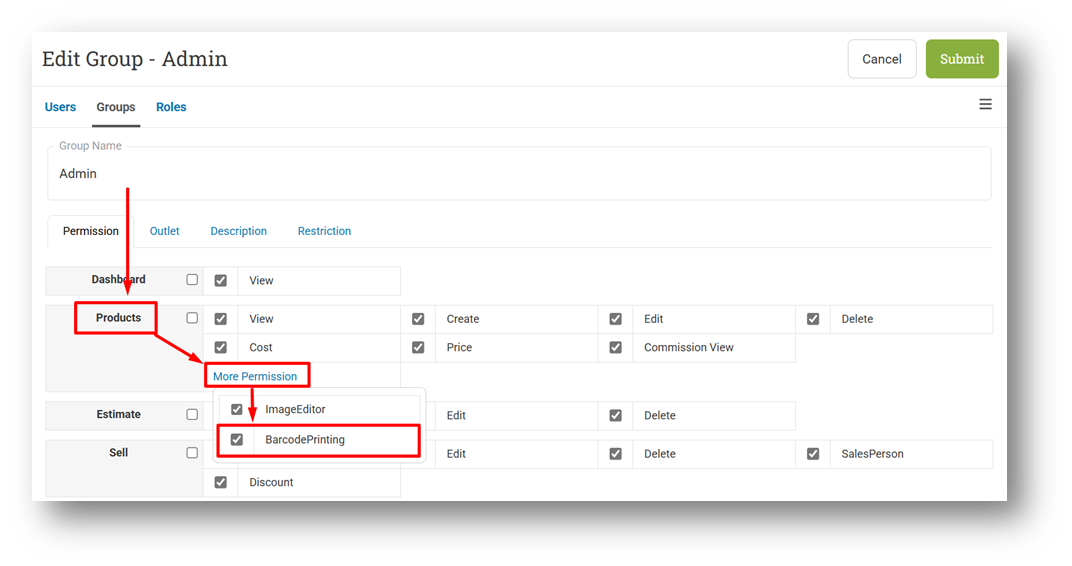Click the SalesPerson label

tap(872, 454)
